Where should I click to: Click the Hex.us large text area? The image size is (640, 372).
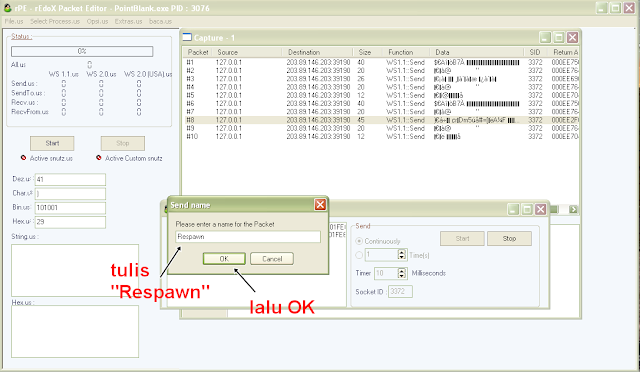pyautogui.click(x=75, y=331)
